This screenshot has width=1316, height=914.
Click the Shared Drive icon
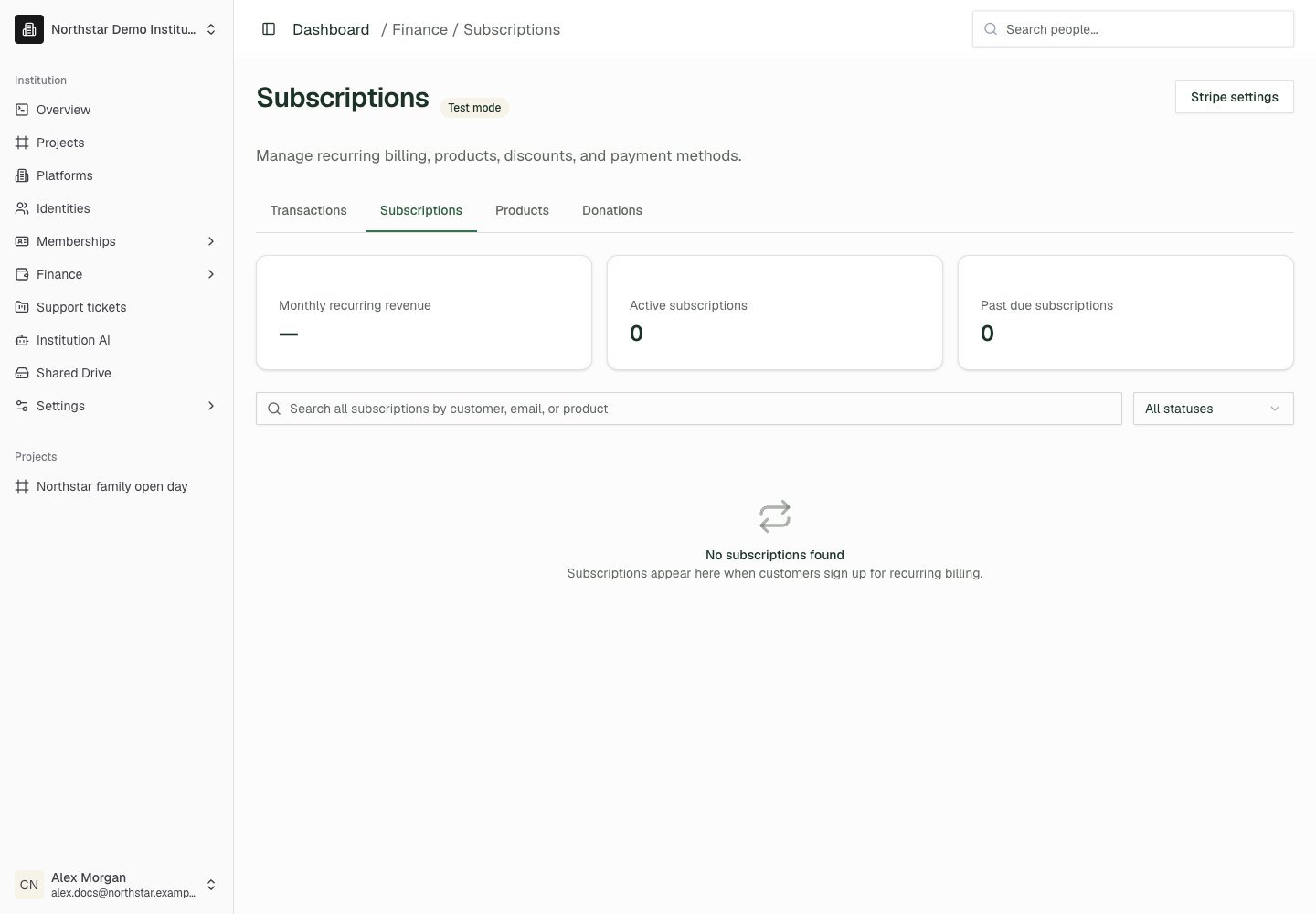click(22, 373)
